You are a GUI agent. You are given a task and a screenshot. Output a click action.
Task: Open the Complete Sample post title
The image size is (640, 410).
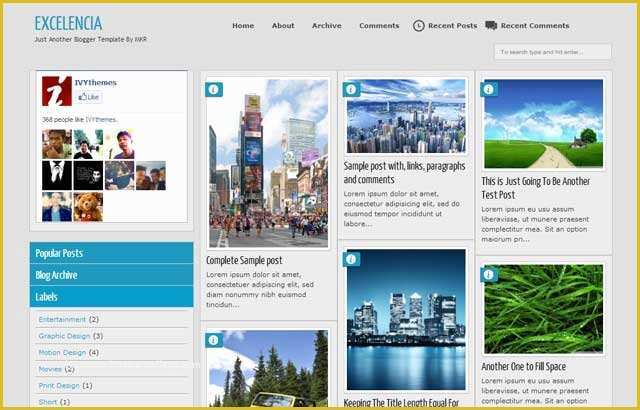click(244, 260)
